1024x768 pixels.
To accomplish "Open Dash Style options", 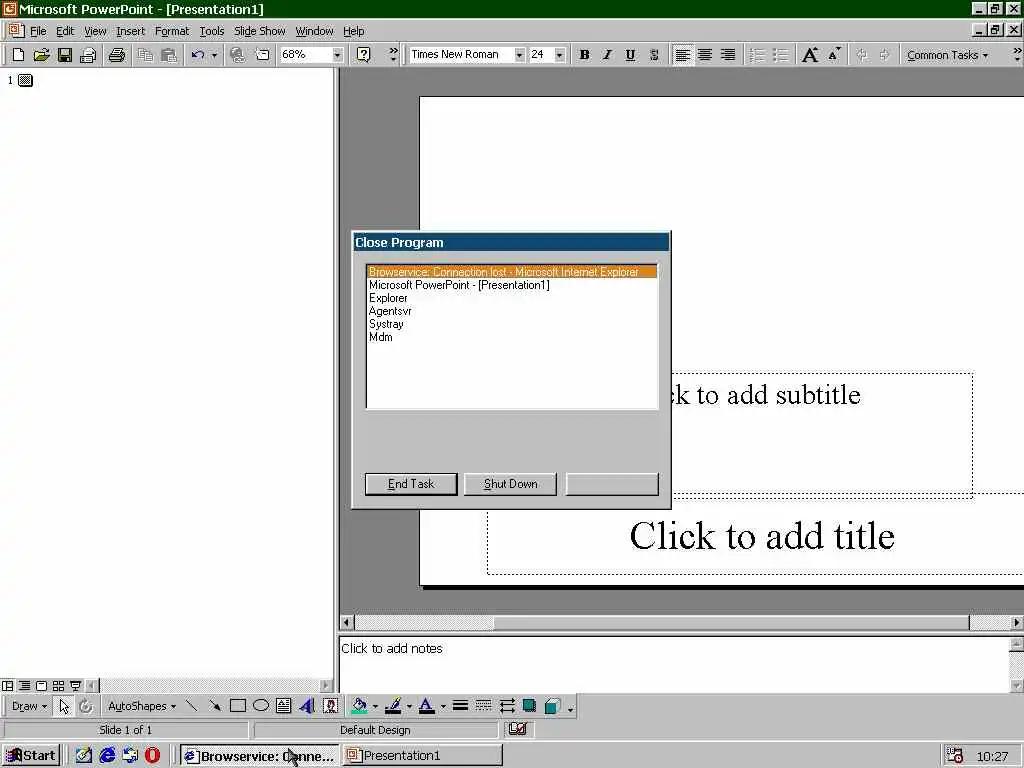I will tap(483, 706).
